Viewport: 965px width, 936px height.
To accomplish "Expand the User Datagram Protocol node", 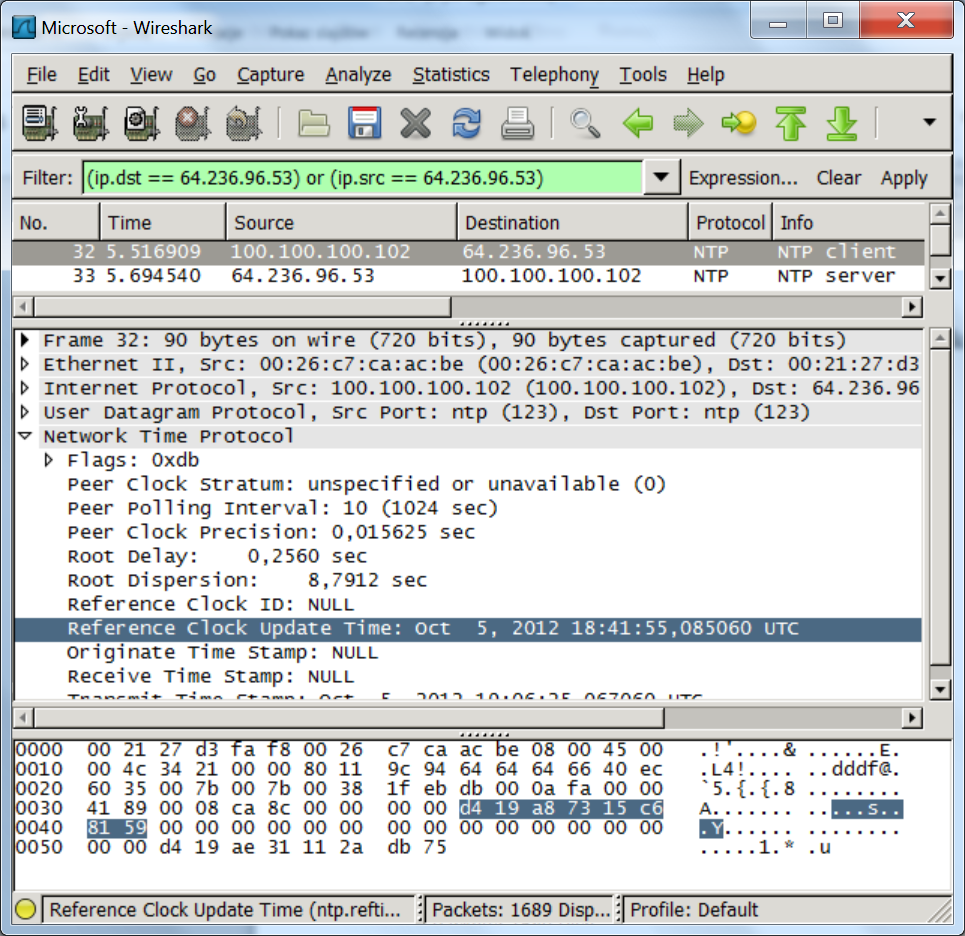I will pyautogui.click(x=25, y=412).
